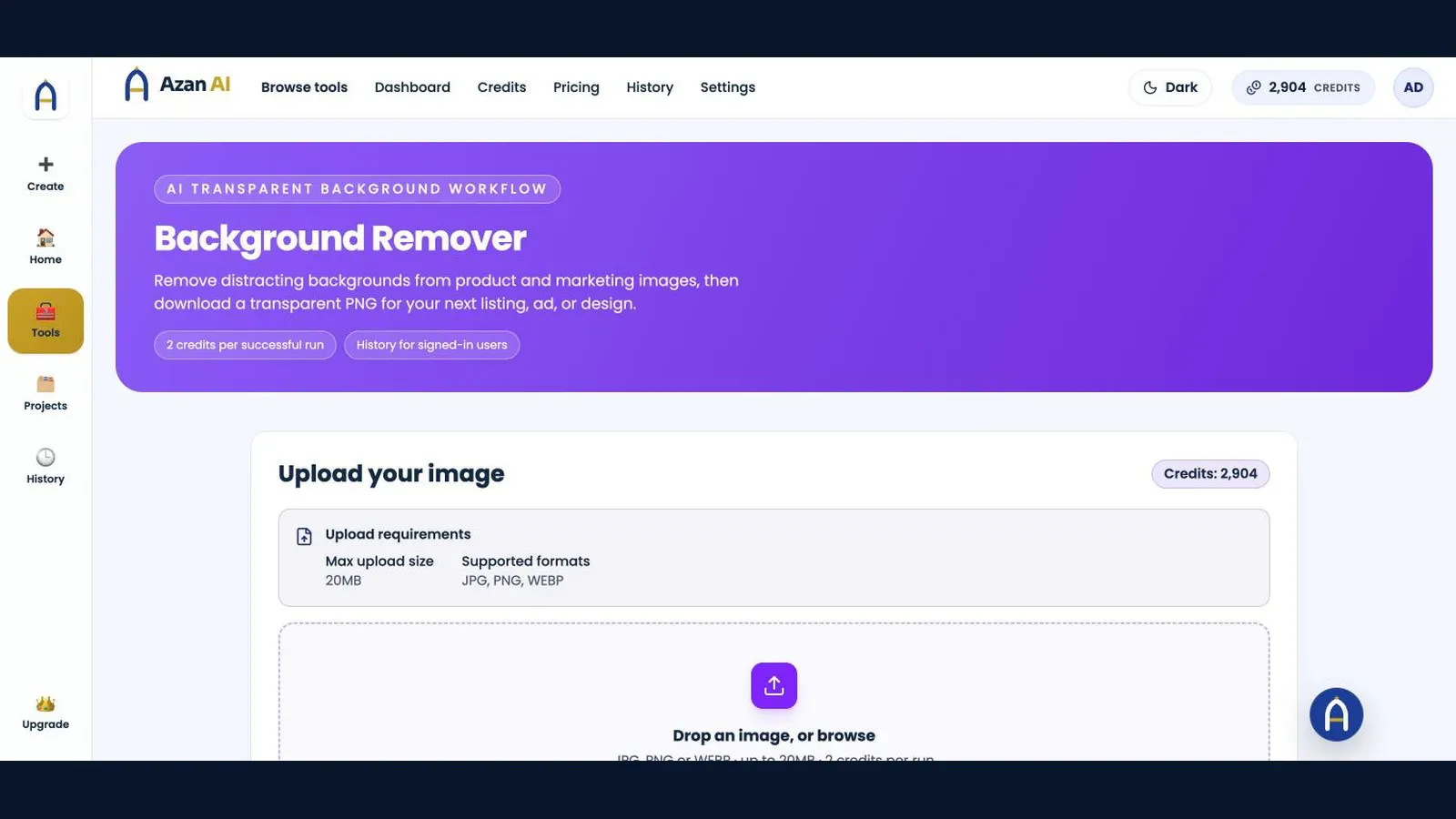Open the History clock in the sidebar

45,457
